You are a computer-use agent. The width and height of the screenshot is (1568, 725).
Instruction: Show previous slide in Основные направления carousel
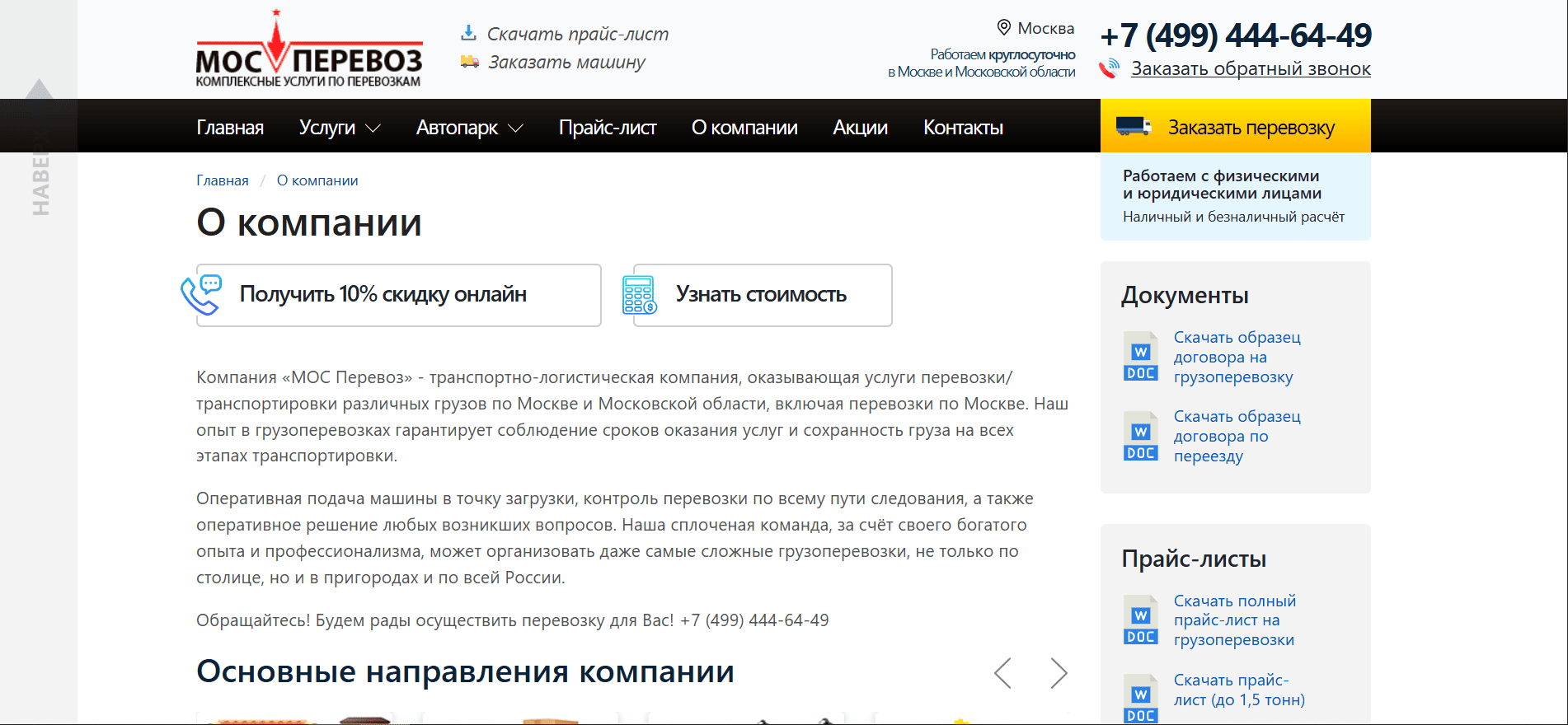pos(1002,673)
